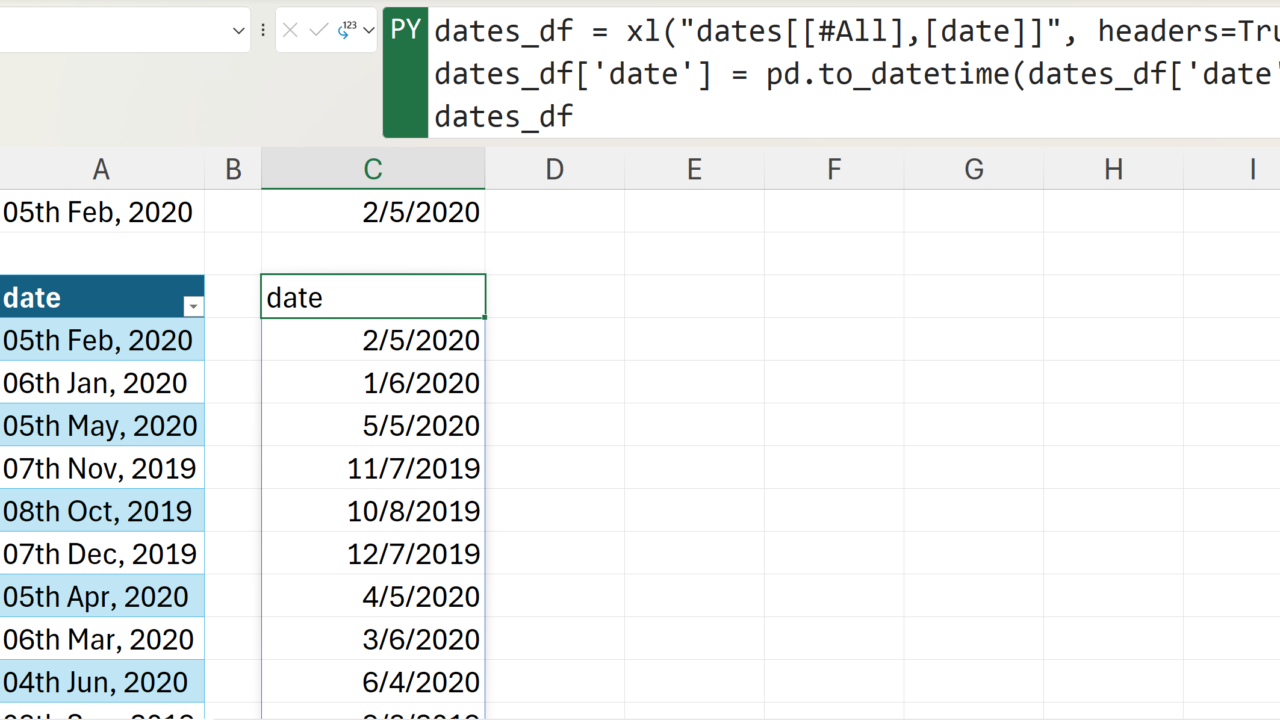Screen dimensions: 1280x720
Task: Select column B header
Action: 233,170
